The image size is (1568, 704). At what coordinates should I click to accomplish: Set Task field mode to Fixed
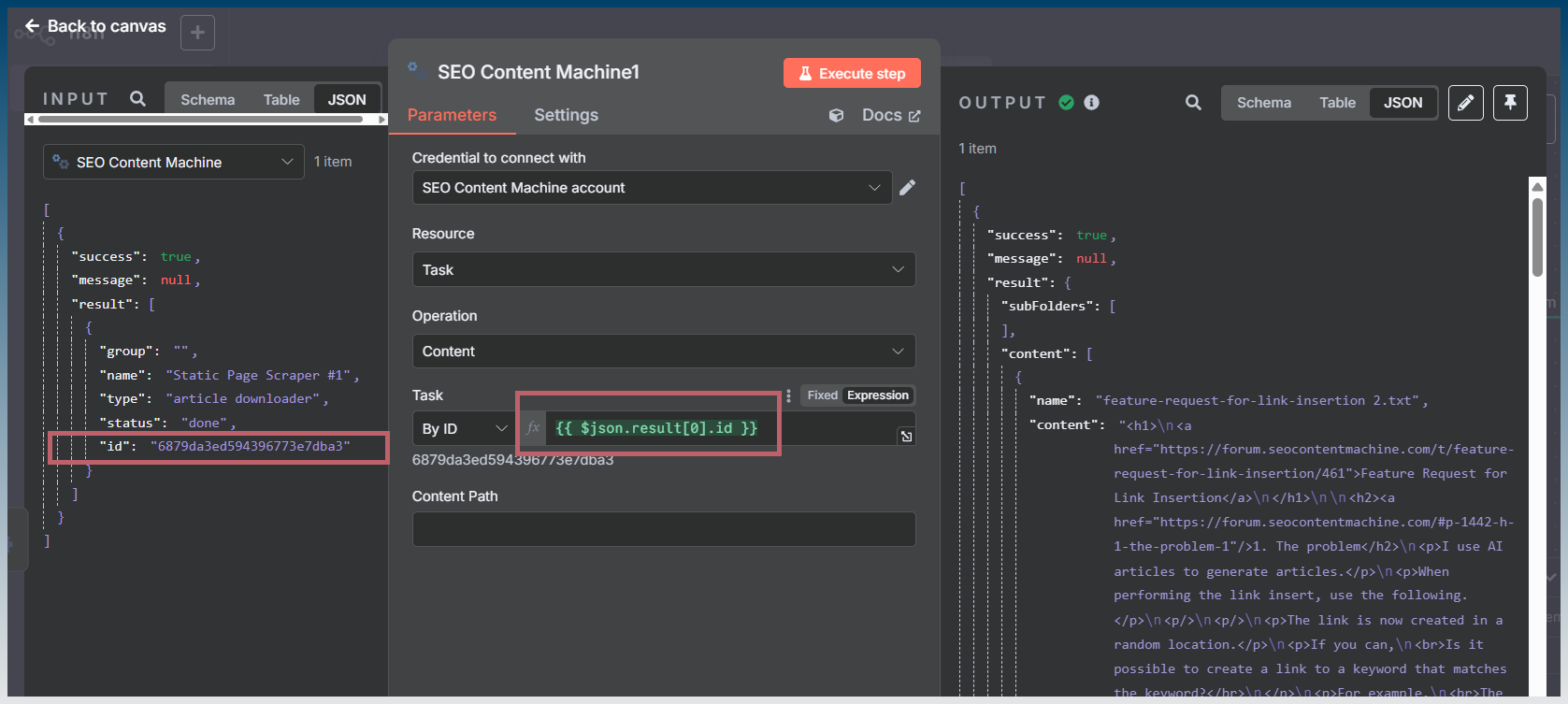[x=823, y=395]
